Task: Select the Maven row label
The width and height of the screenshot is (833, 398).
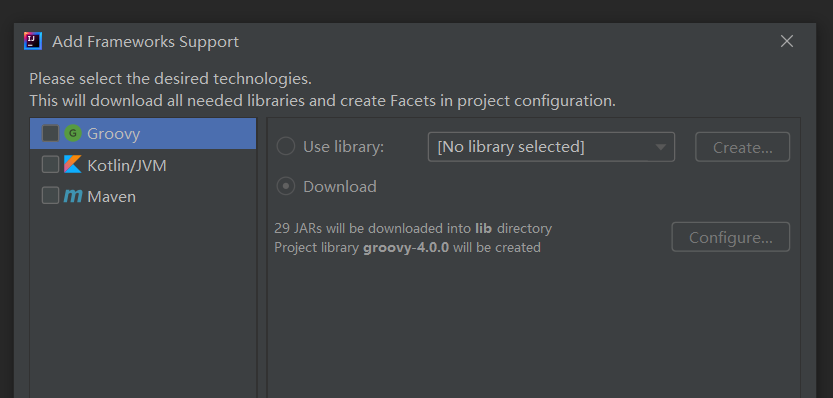Action: pos(112,197)
